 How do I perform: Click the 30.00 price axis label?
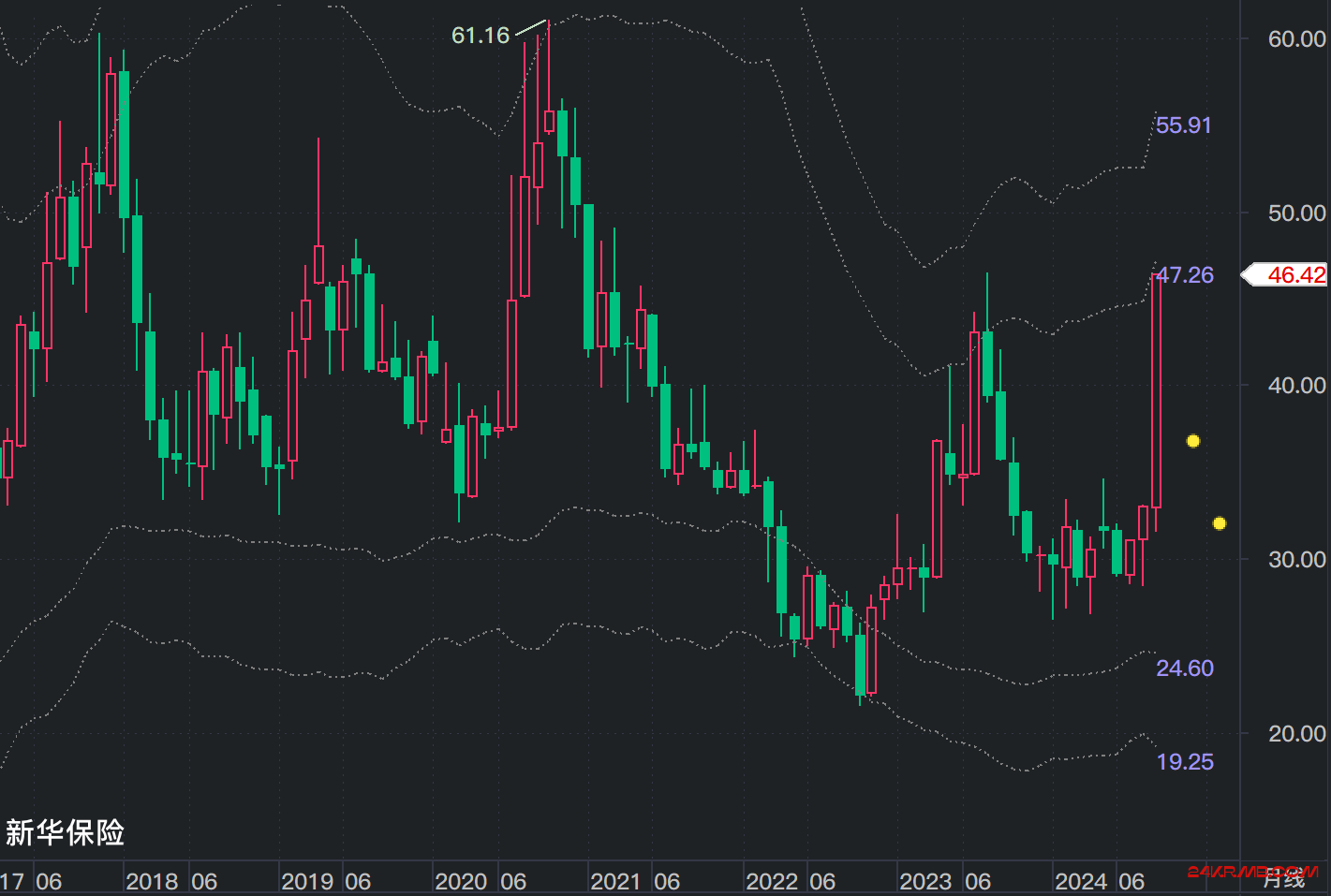coord(1297,560)
